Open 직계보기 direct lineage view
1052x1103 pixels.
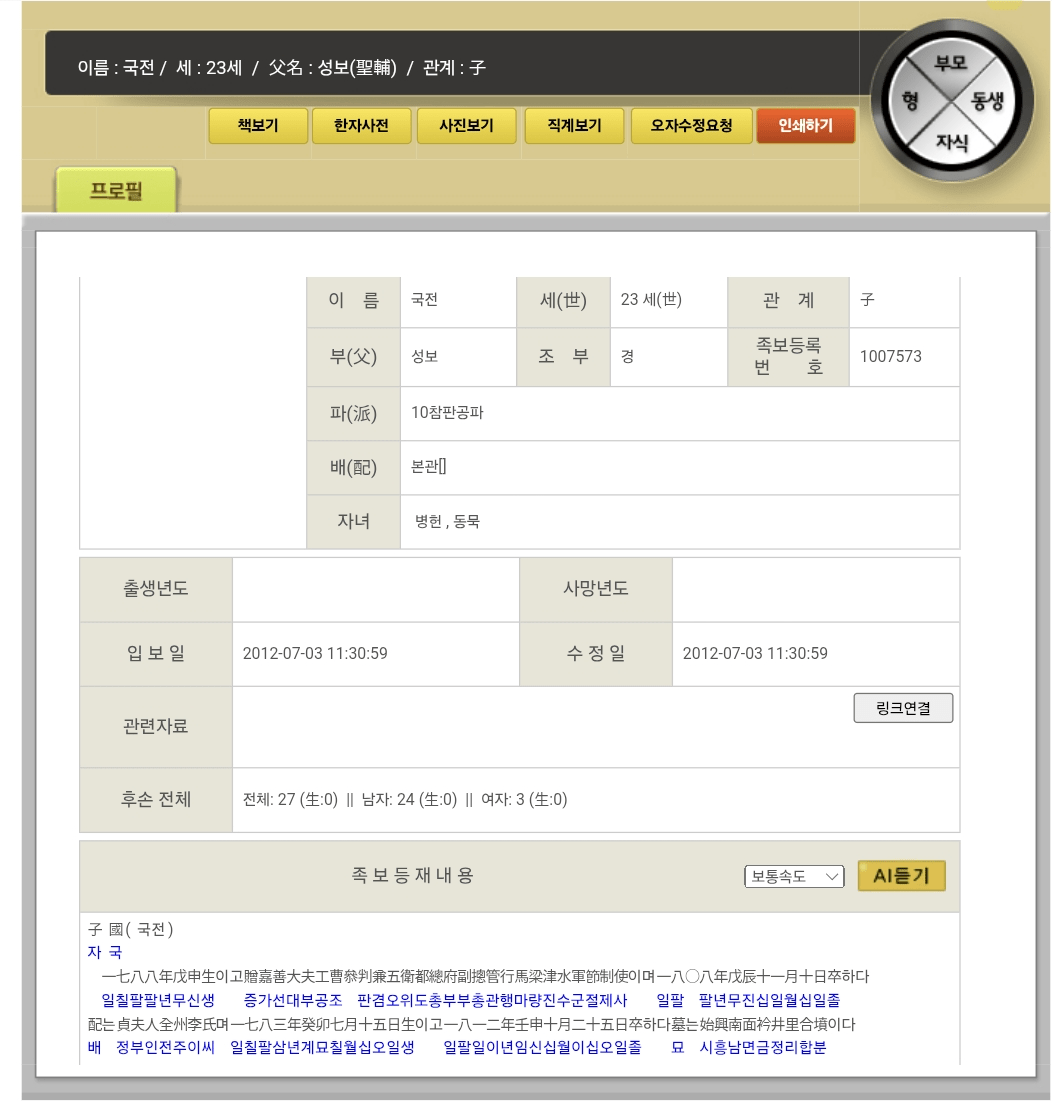click(574, 126)
